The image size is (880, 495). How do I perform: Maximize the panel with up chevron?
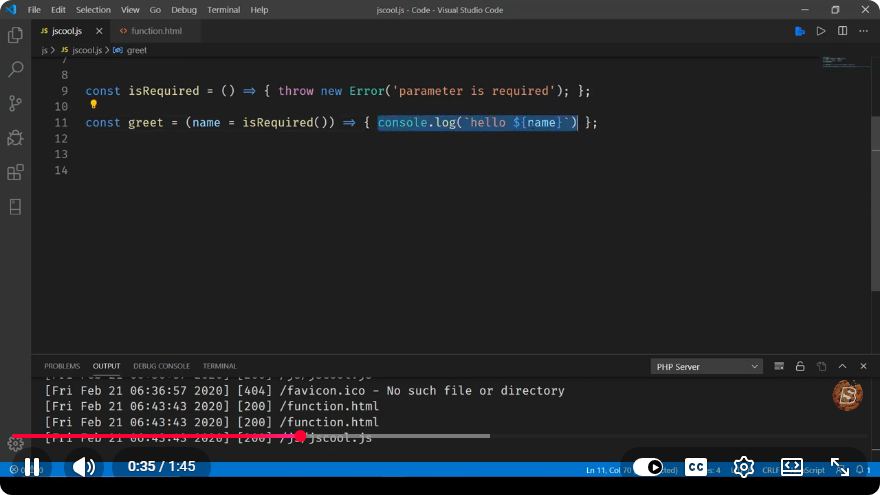(x=842, y=366)
